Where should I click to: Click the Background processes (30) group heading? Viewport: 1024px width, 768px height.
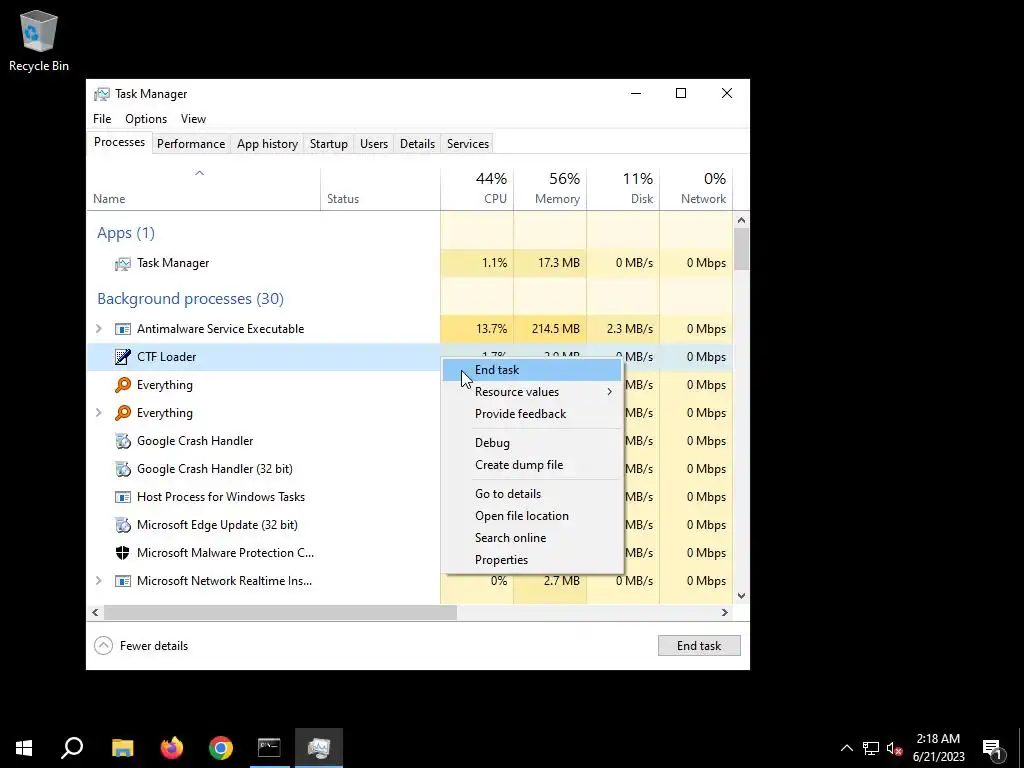190,299
